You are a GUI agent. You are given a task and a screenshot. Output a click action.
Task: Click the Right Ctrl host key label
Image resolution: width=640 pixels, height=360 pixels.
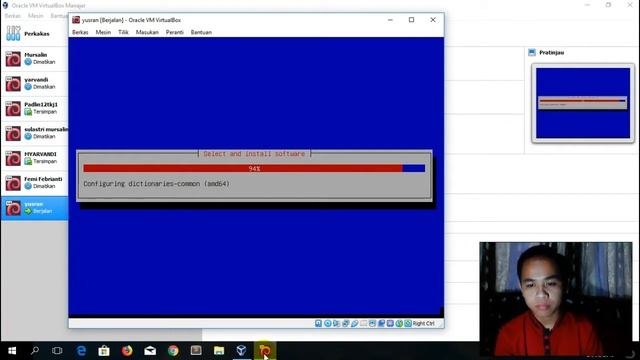tap(423, 323)
